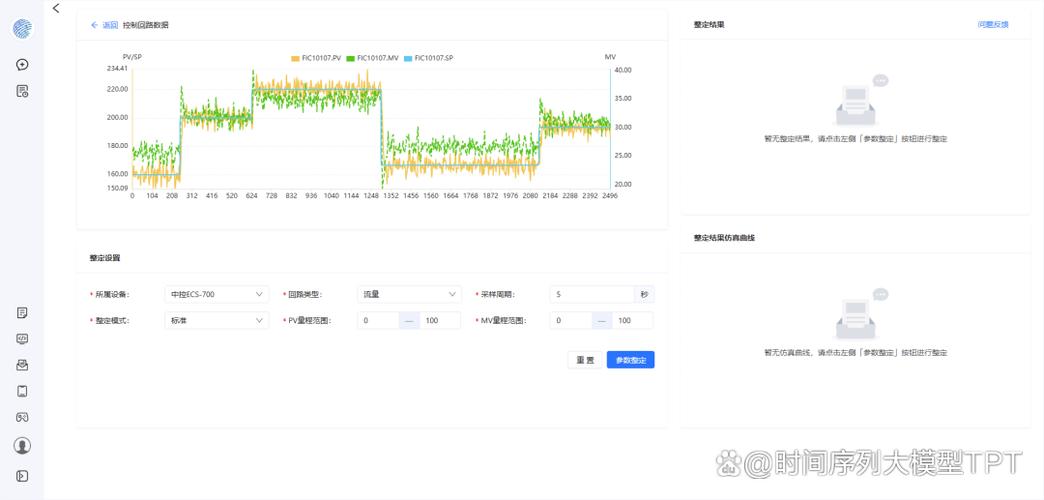Click the PV/SP axis label
The image size is (1044, 500).
tap(132, 57)
